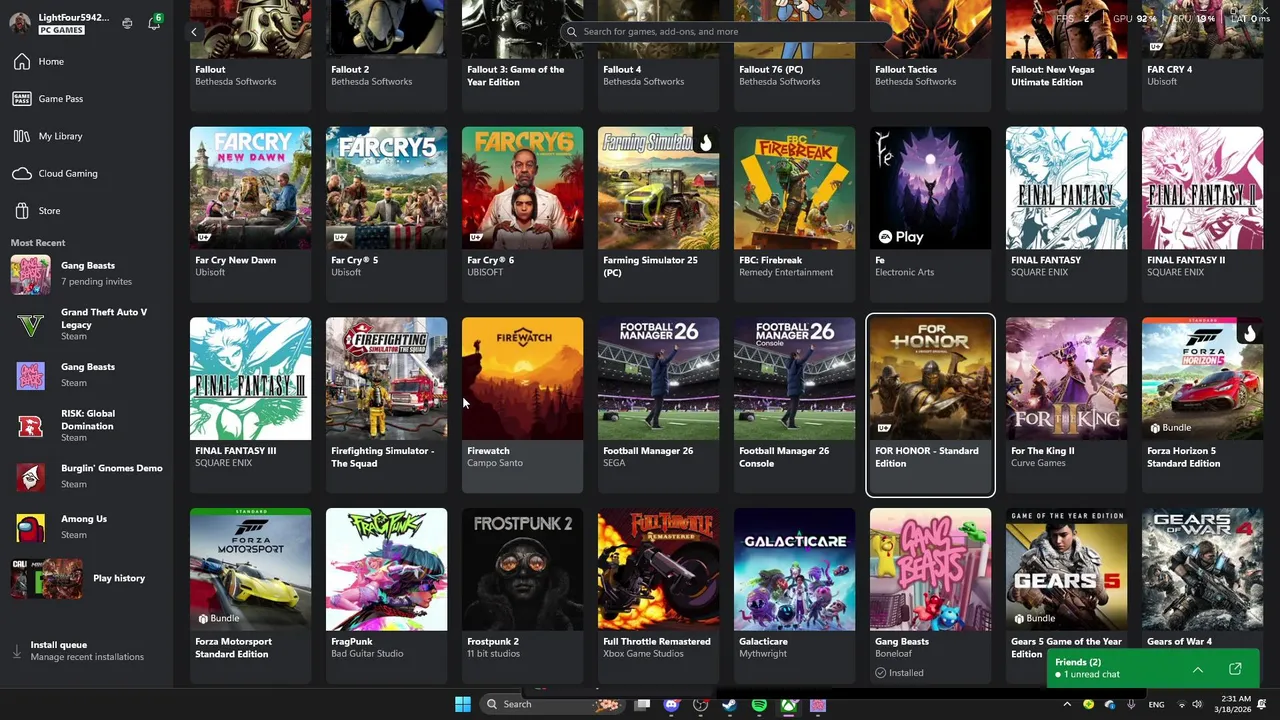Click the Fallout 76 (PC) title text
The width and height of the screenshot is (1280, 720).
[771, 70]
